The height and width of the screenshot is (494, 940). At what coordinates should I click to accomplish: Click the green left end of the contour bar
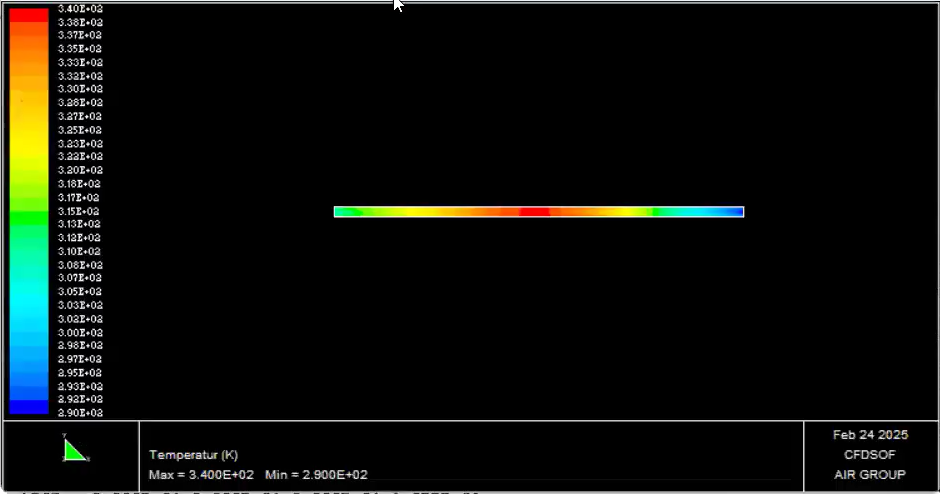345,212
